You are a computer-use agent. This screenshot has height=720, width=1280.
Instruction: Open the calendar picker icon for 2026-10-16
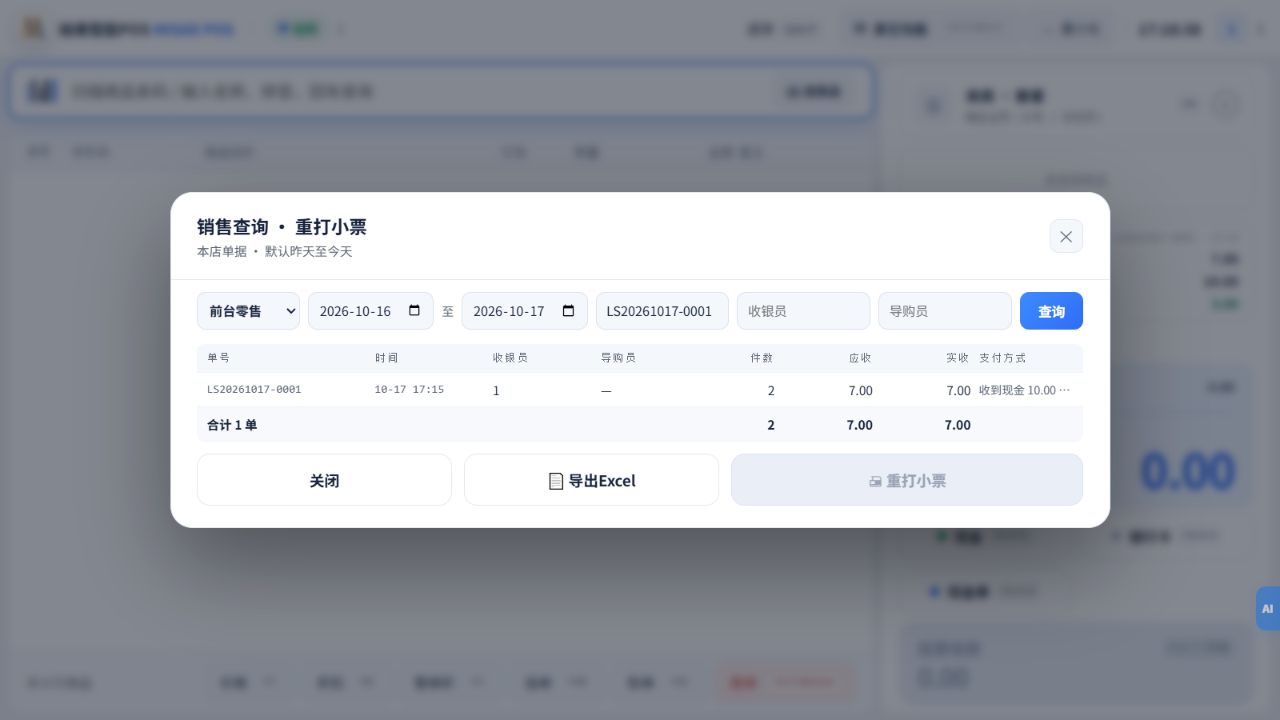point(415,311)
